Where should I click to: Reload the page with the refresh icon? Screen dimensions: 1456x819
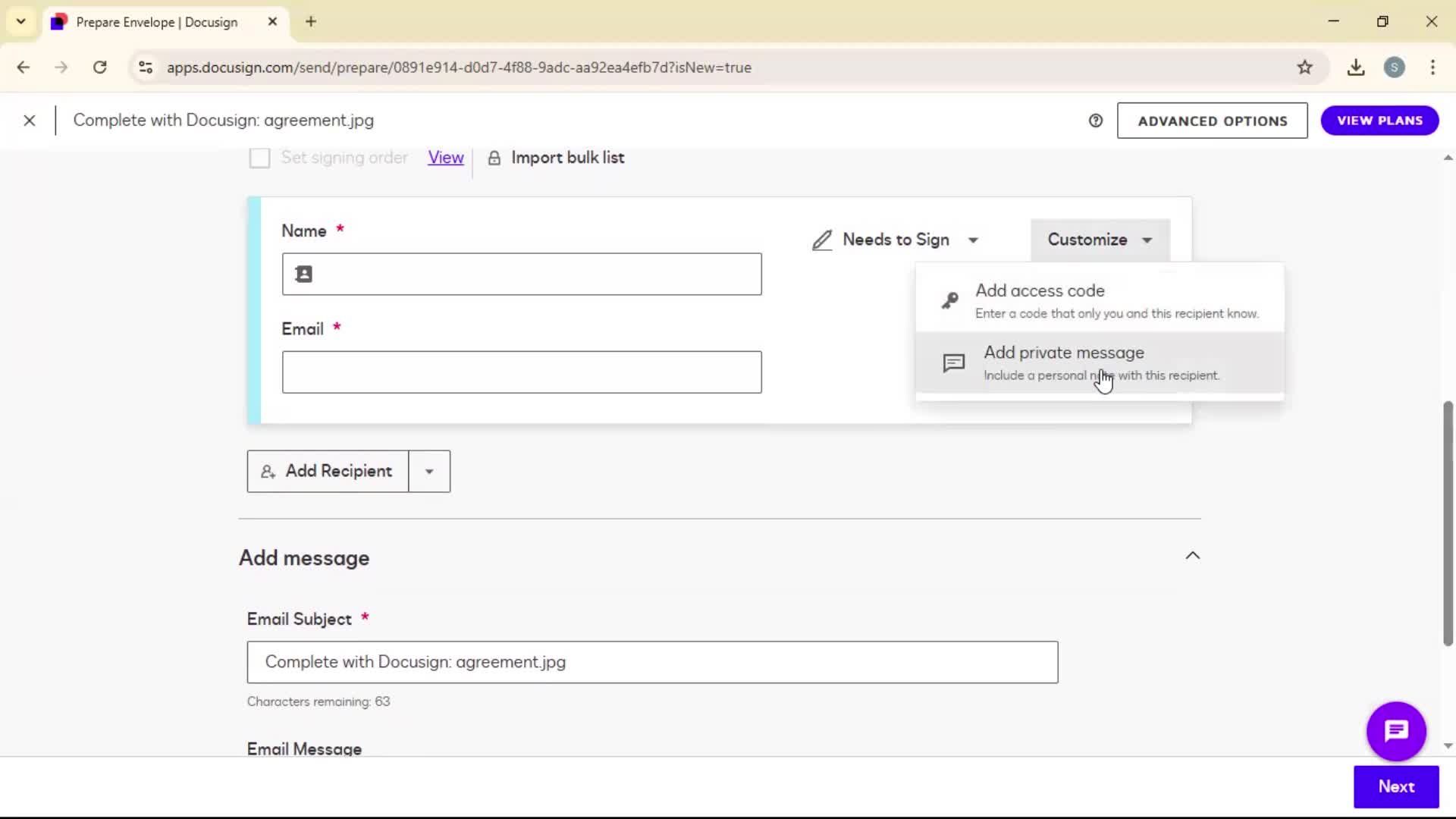point(99,67)
